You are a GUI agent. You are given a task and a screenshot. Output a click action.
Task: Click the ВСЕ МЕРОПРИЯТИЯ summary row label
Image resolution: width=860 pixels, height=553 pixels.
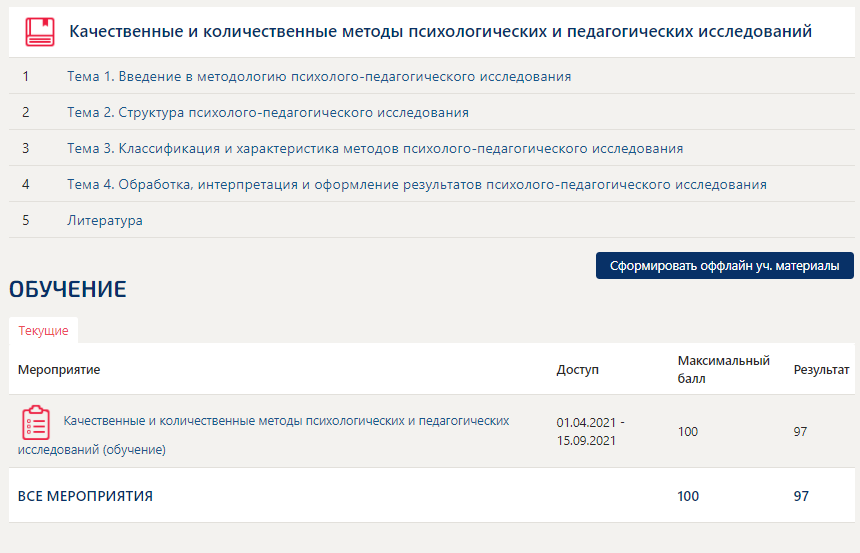pos(85,496)
